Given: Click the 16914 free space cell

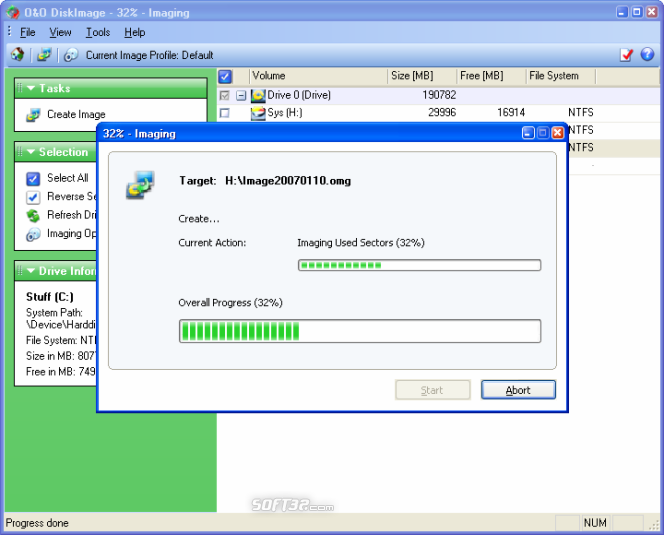Looking at the screenshot, I should [511, 113].
